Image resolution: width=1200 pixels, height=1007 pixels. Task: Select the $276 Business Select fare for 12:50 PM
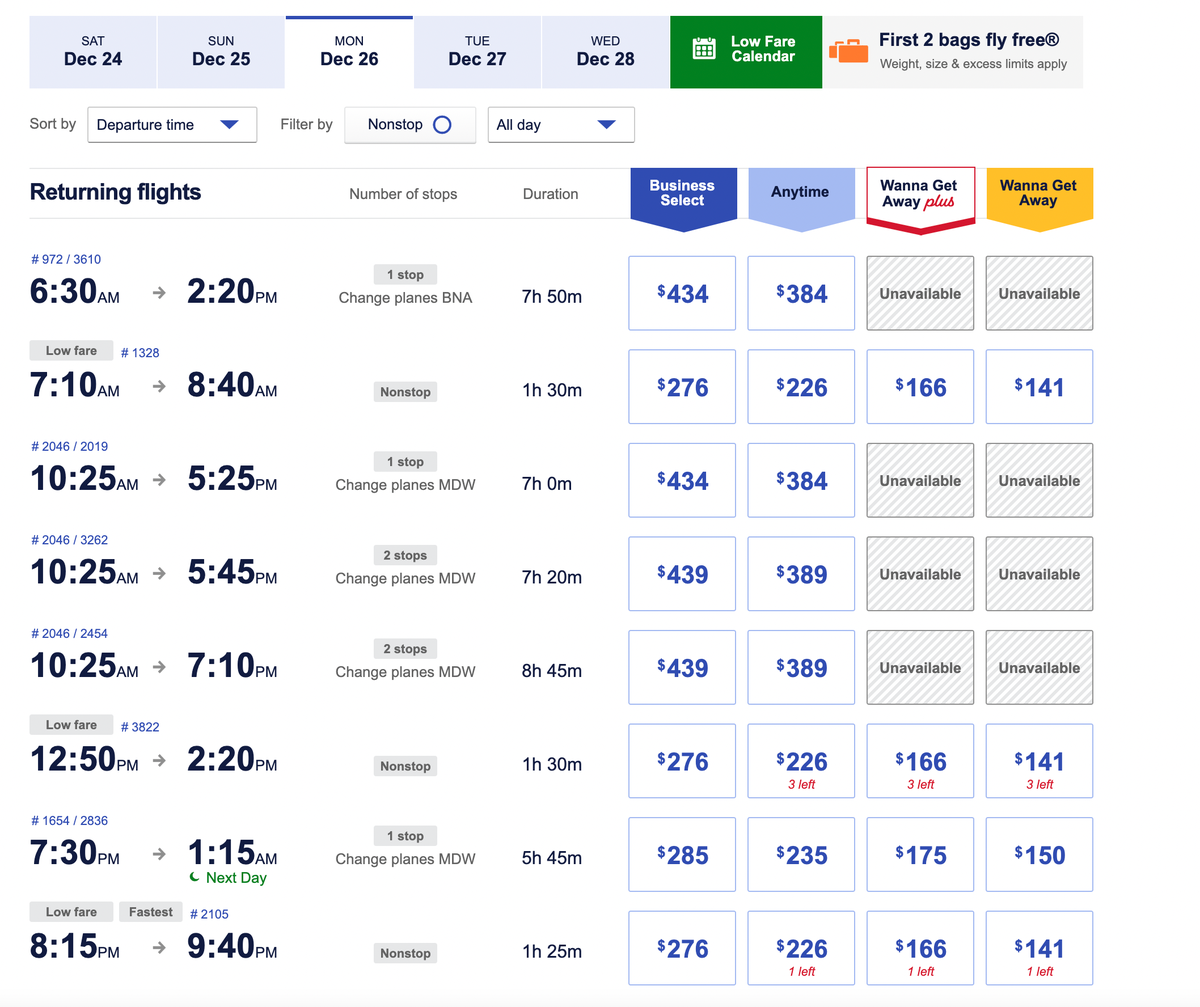point(682,761)
